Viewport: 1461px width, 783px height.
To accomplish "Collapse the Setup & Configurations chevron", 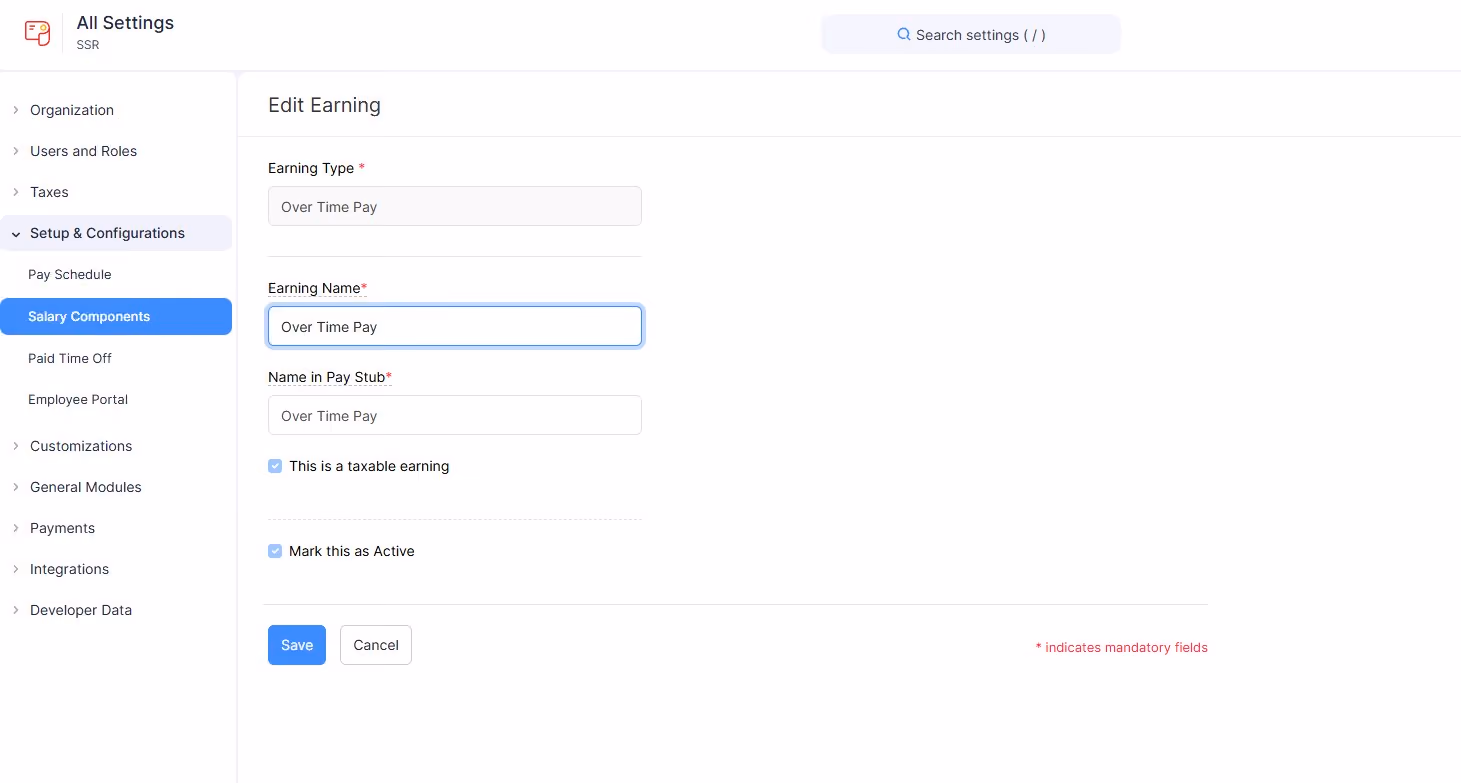I will pyautogui.click(x=16, y=233).
